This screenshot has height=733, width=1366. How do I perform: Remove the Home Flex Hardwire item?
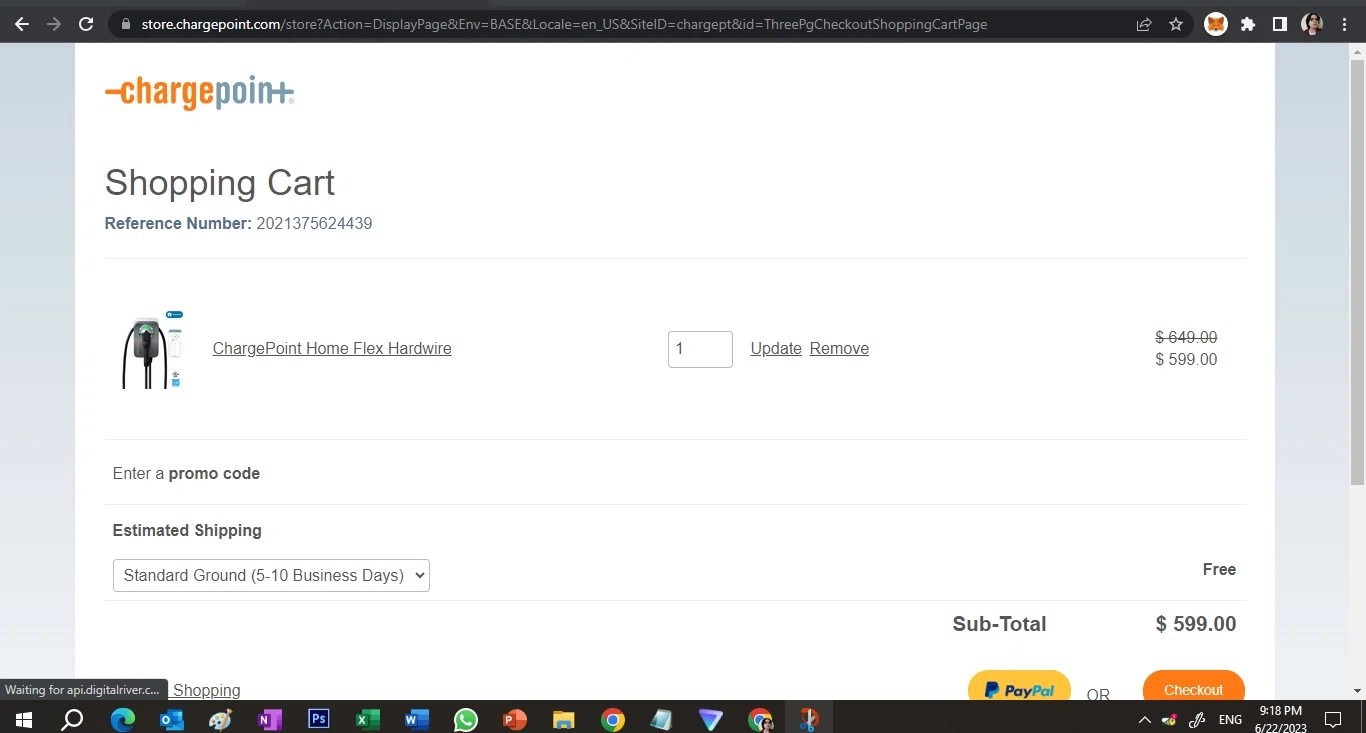pos(839,349)
